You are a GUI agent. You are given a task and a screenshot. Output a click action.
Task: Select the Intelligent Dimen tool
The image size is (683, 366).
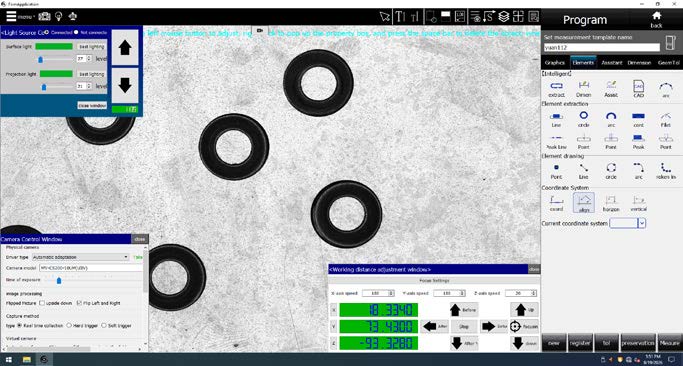584,88
